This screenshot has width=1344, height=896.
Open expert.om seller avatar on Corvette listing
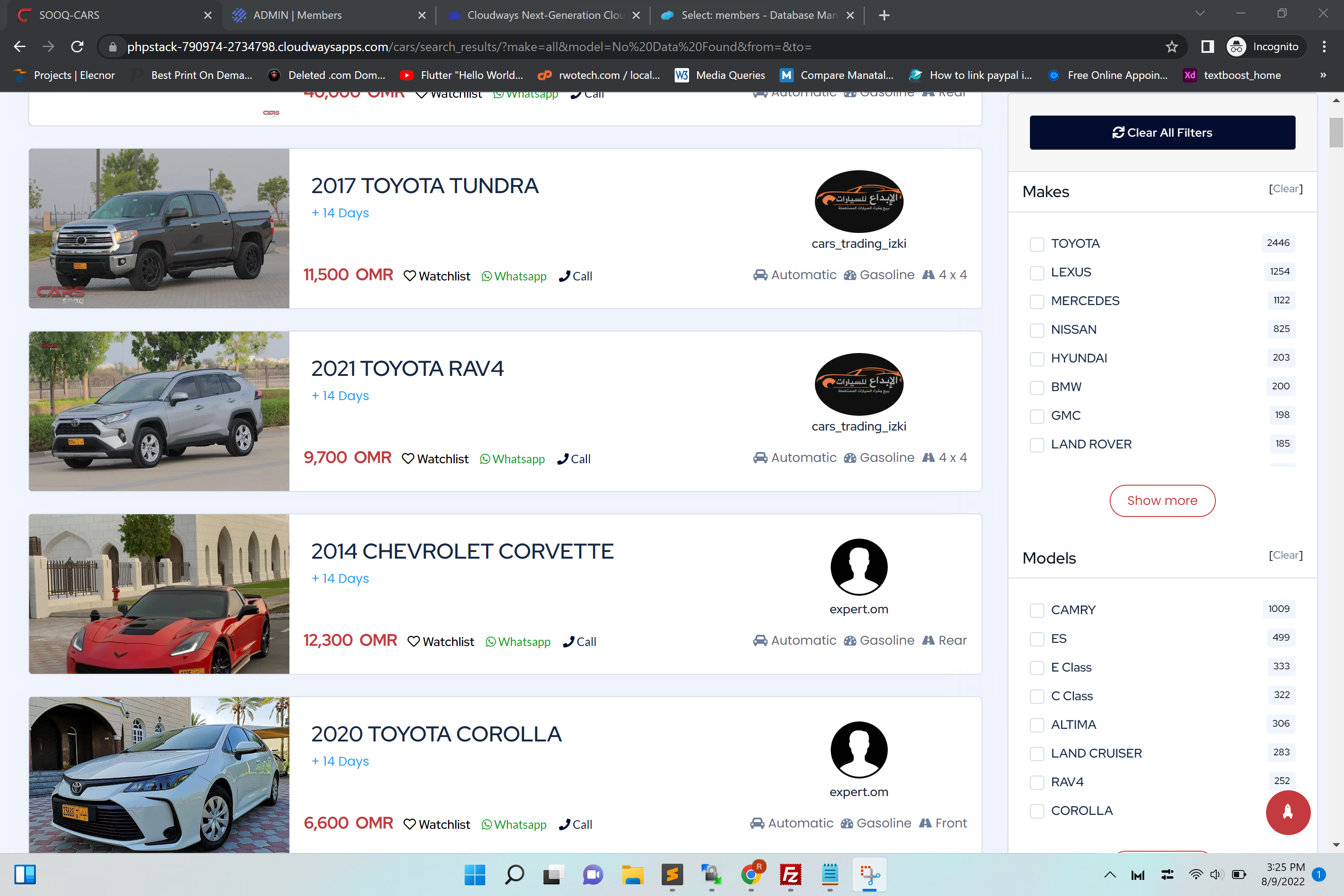point(859,567)
